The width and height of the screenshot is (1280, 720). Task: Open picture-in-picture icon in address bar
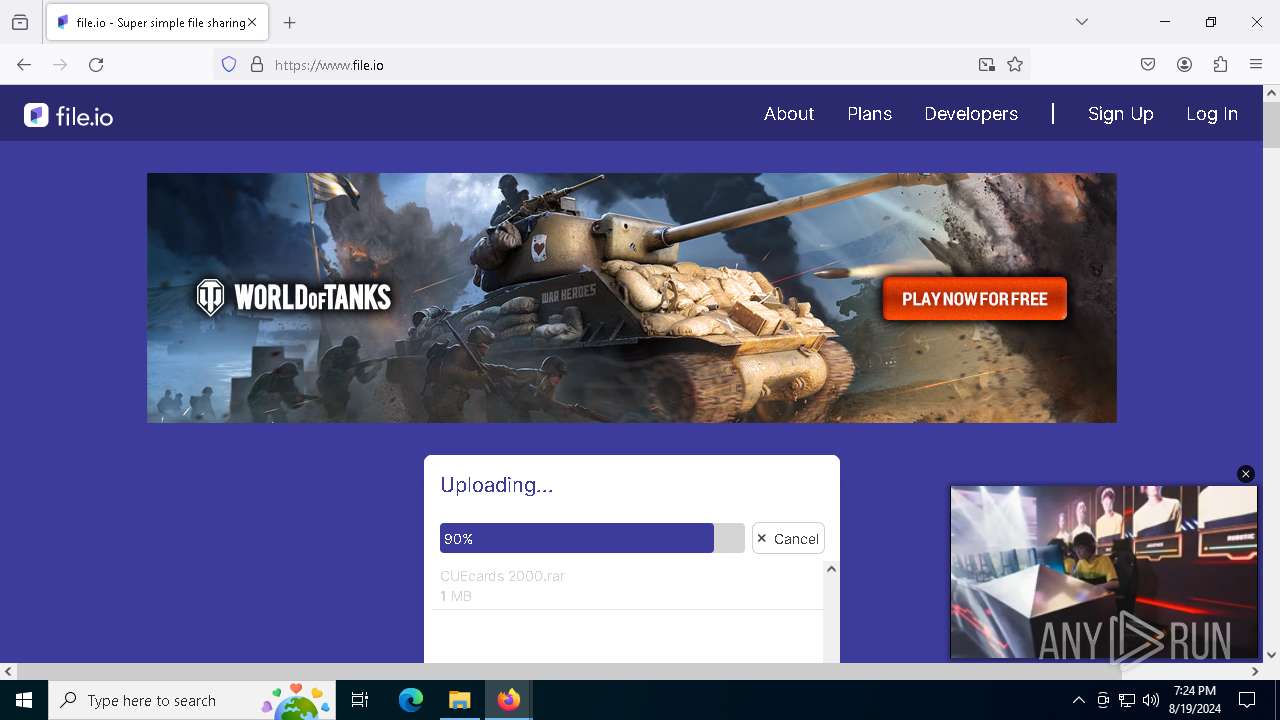pos(987,65)
